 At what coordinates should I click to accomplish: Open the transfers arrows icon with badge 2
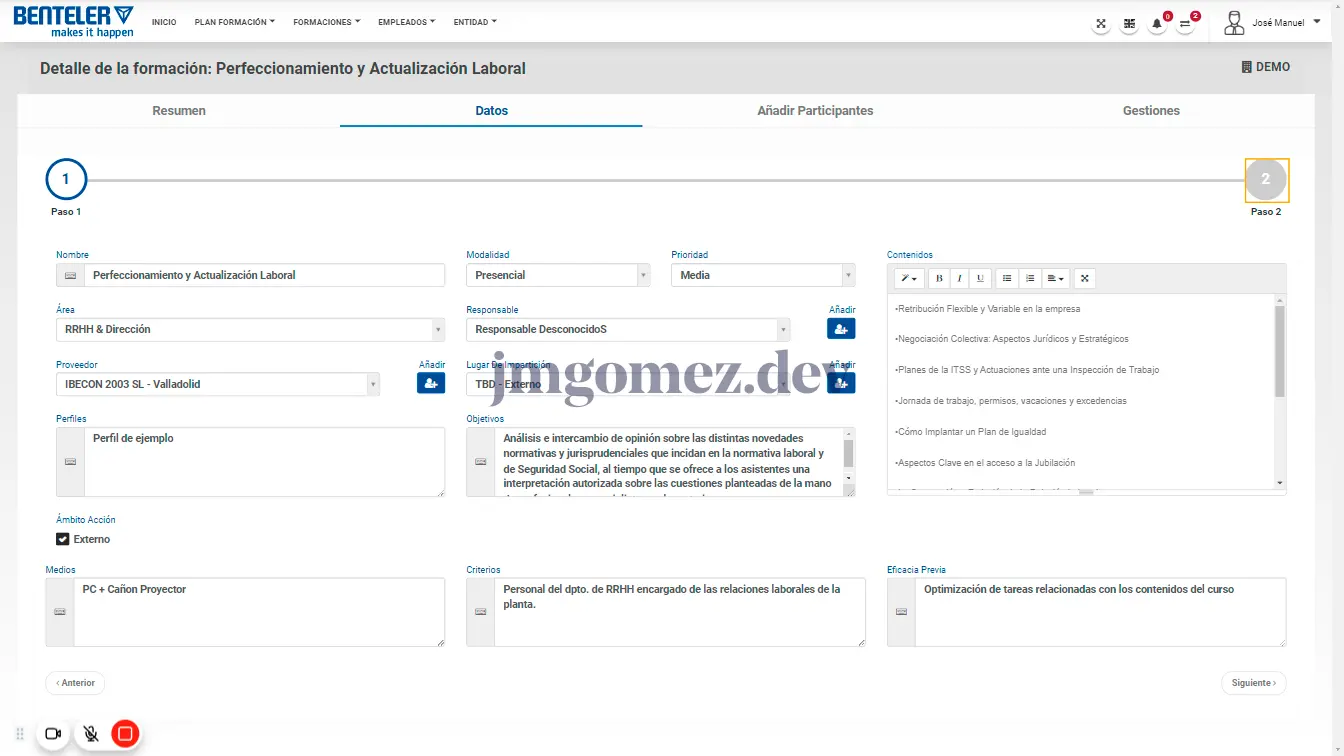click(1185, 23)
